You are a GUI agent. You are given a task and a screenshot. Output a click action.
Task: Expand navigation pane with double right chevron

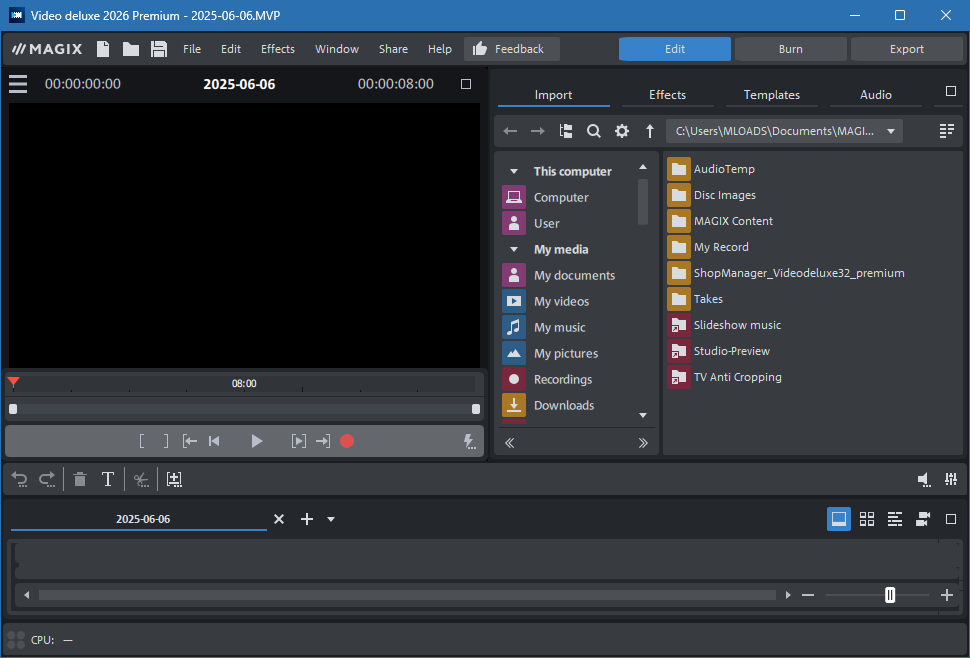coord(643,443)
